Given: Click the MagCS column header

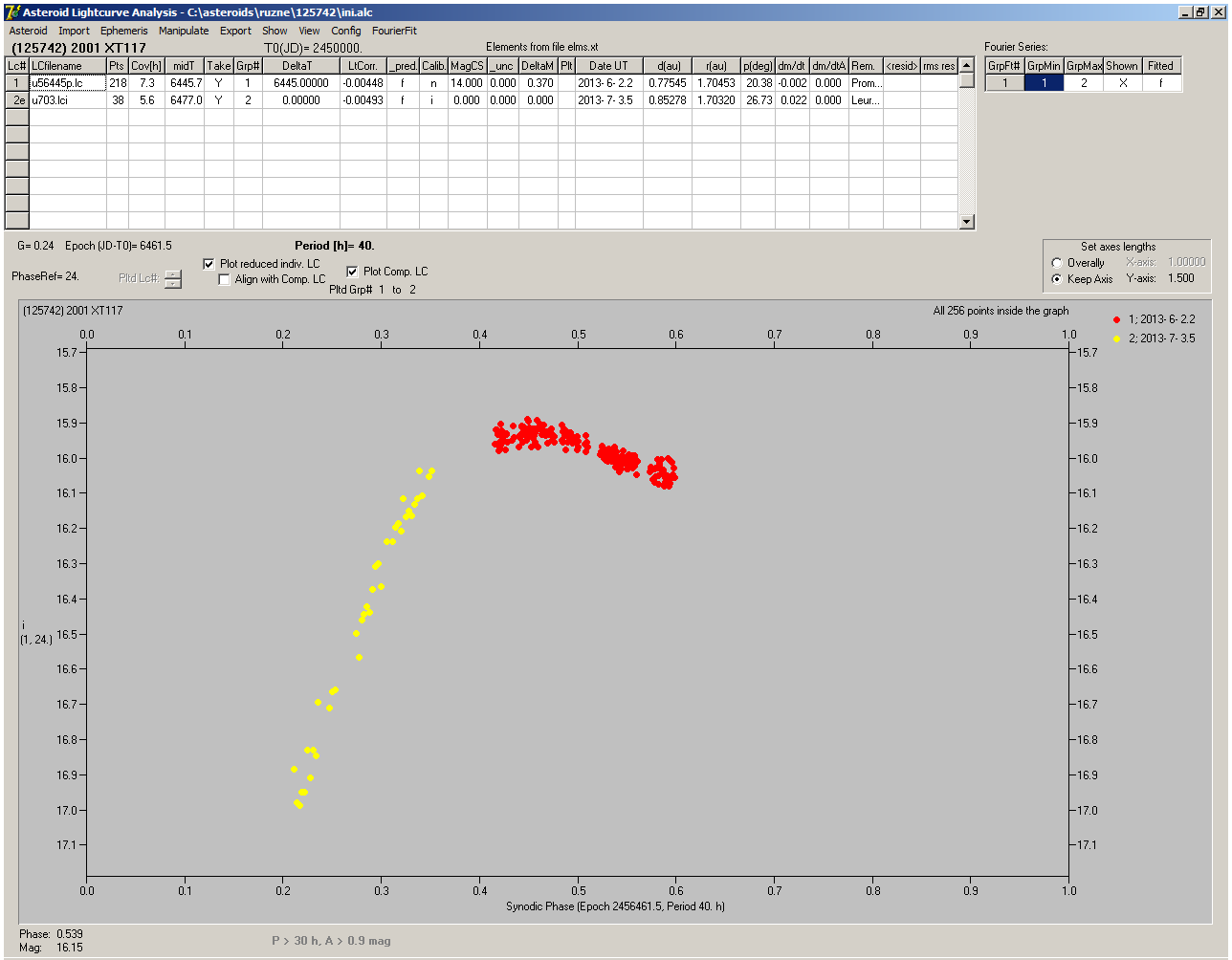Looking at the screenshot, I should click(468, 66).
